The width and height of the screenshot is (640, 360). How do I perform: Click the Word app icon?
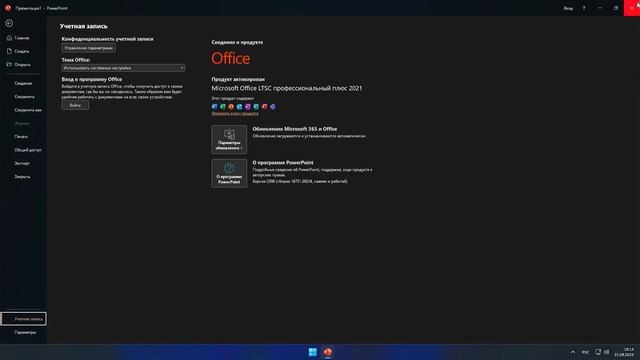215,107
